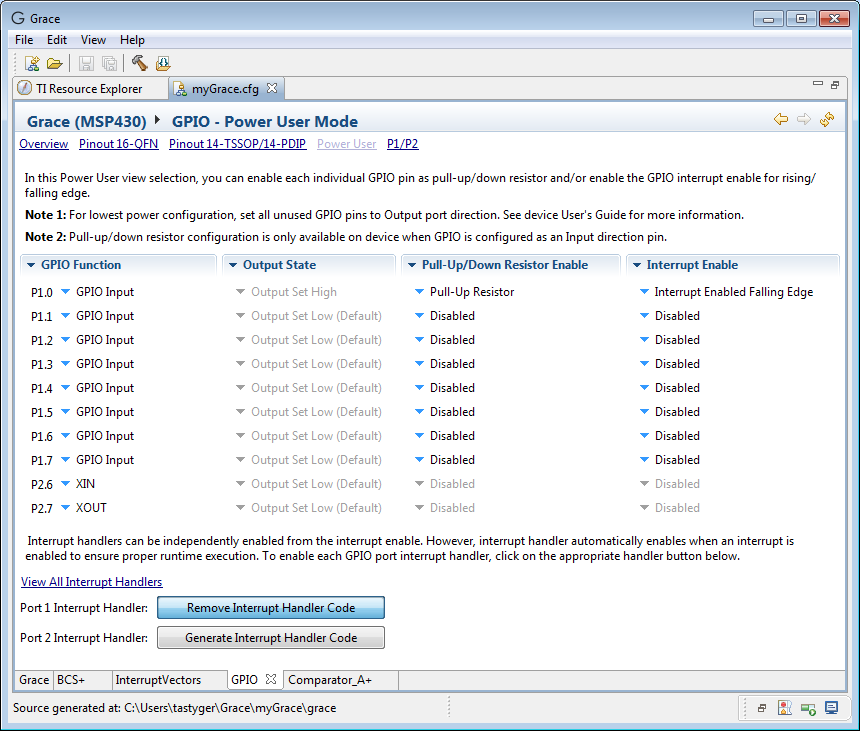Open P1.0 Pull-Up Resistor dropdown
This screenshot has height=731, width=860.
pyautogui.click(x=420, y=292)
